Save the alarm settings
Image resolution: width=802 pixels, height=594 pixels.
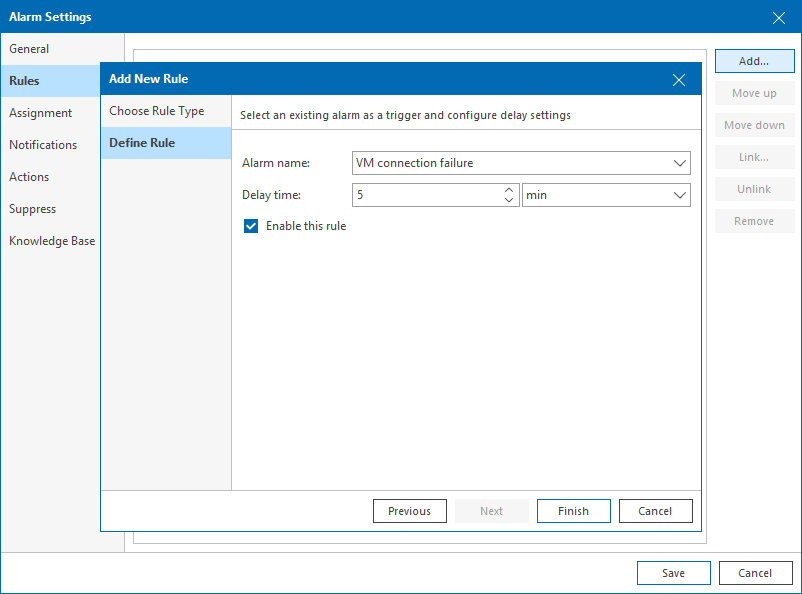(x=674, y=573)
